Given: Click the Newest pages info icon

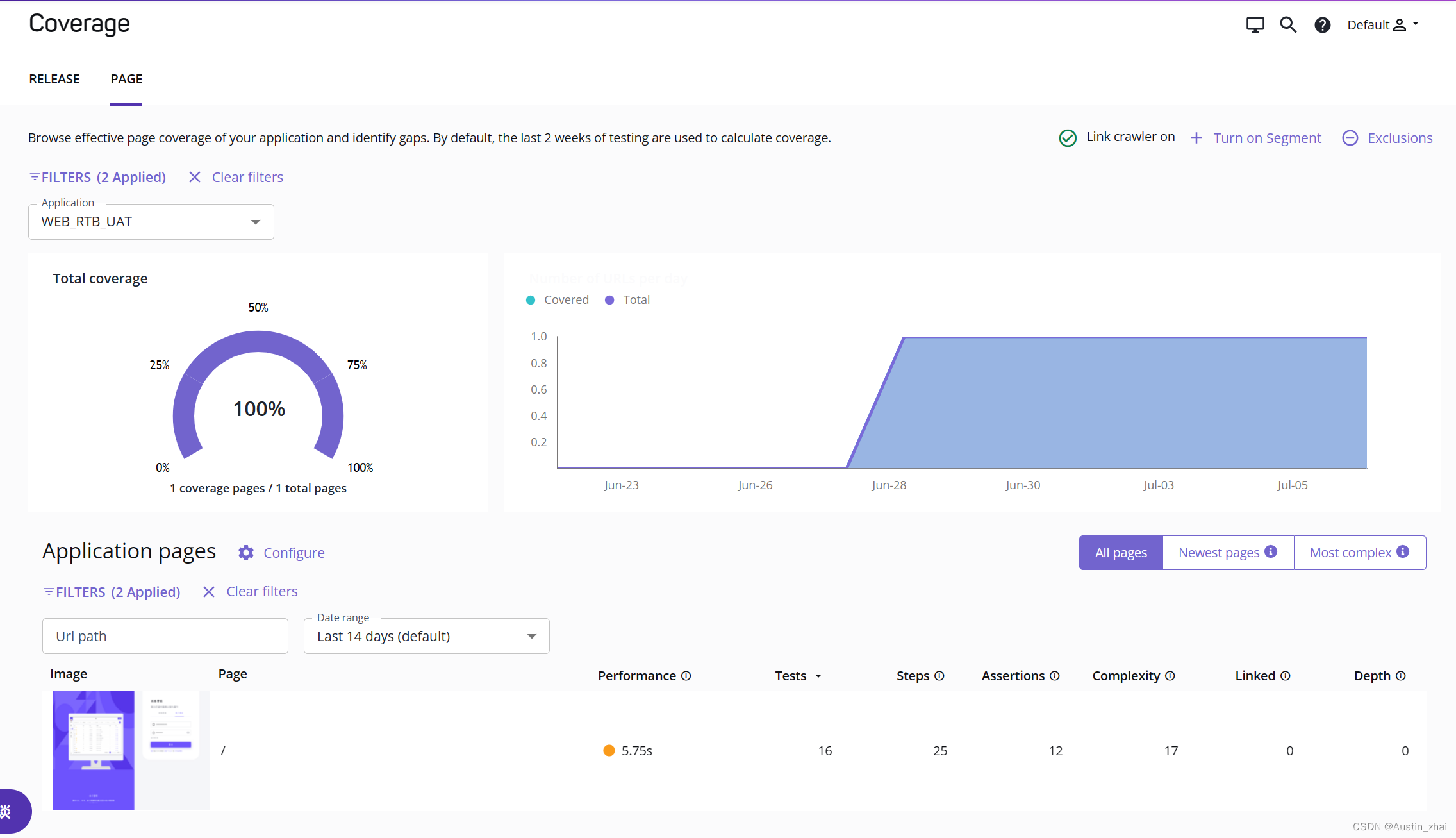Looking at the screenshot, I should click(1272, 551).
